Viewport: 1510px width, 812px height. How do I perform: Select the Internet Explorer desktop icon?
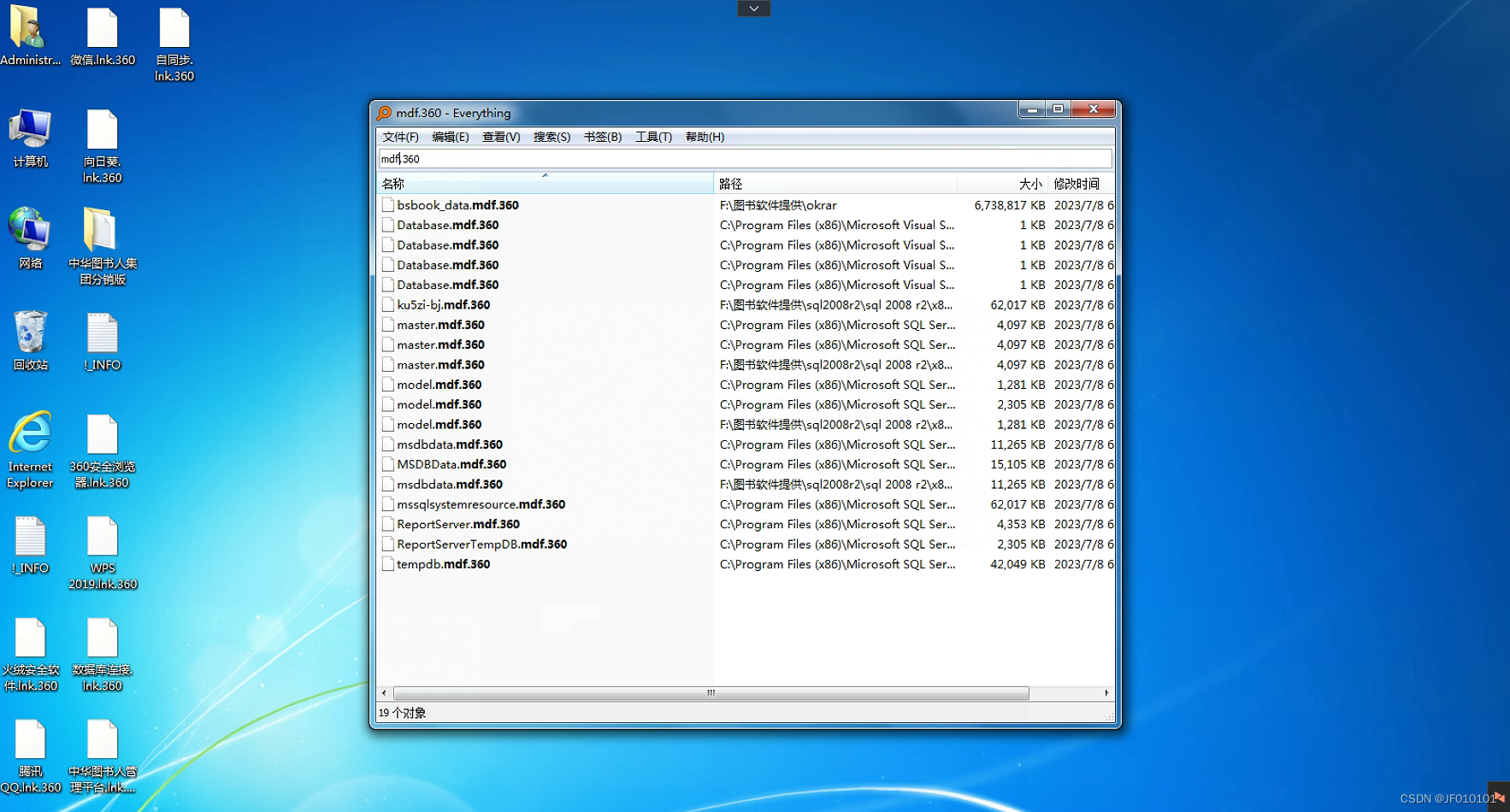30,450
